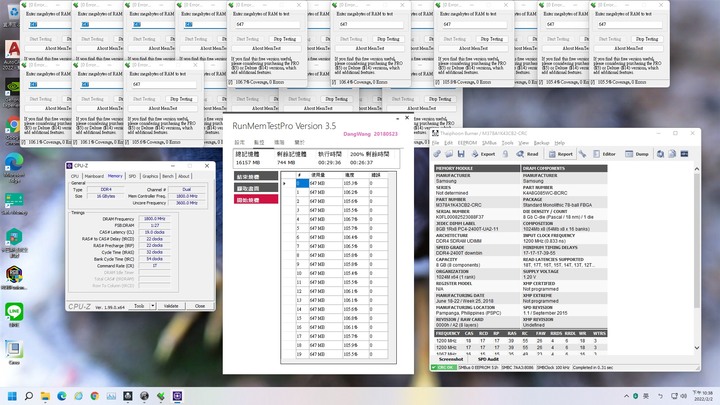Click the DangWang 20180523 link in RunMemTestPro
The height and width of the screenshot is (405, 720).
click(371, 134)
